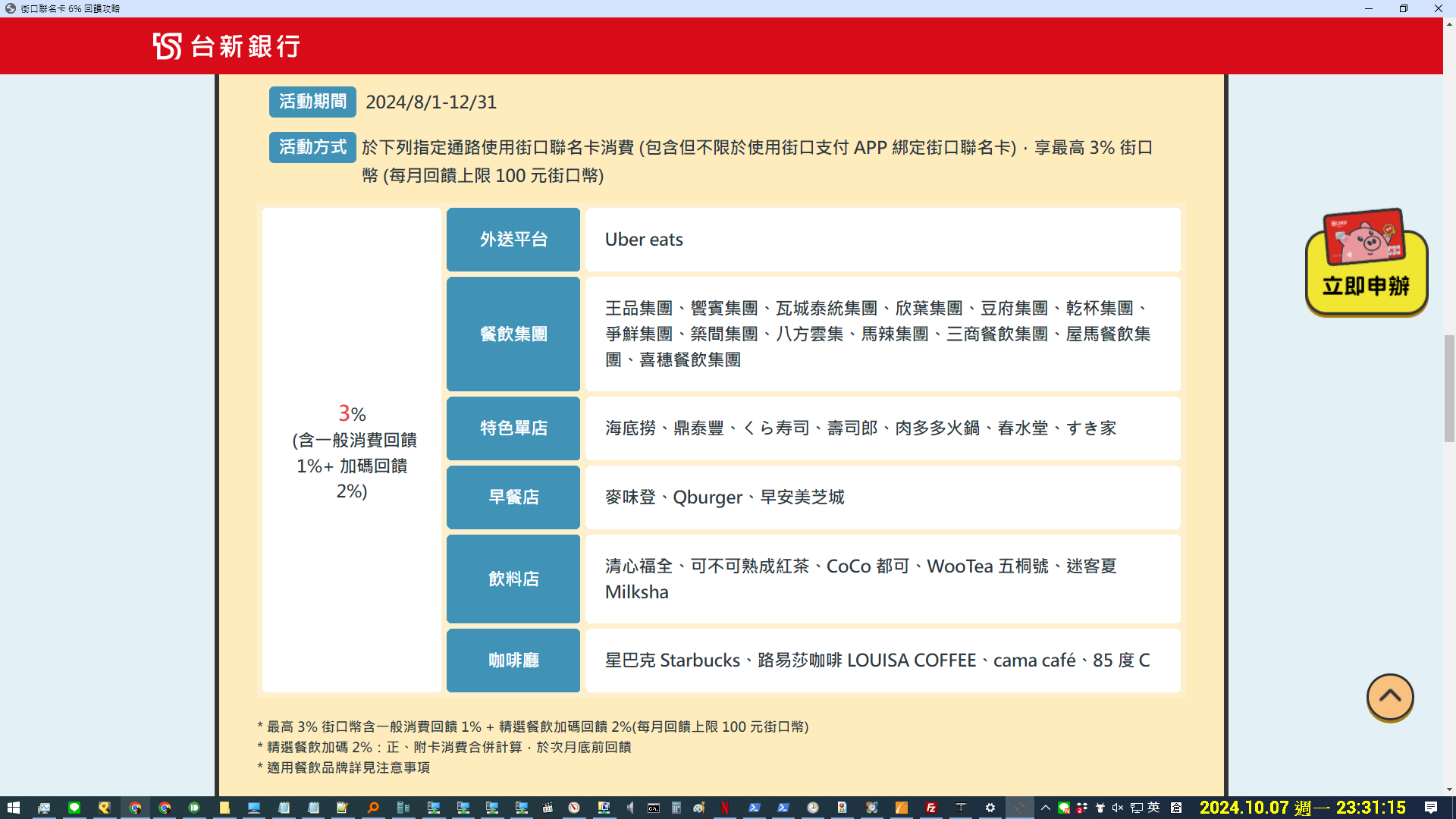This screenshot has width=1456, height=819.
Task: Click the 麥味登、Qburger、早安美芝城 cell
Action: [x=883, y=497]
